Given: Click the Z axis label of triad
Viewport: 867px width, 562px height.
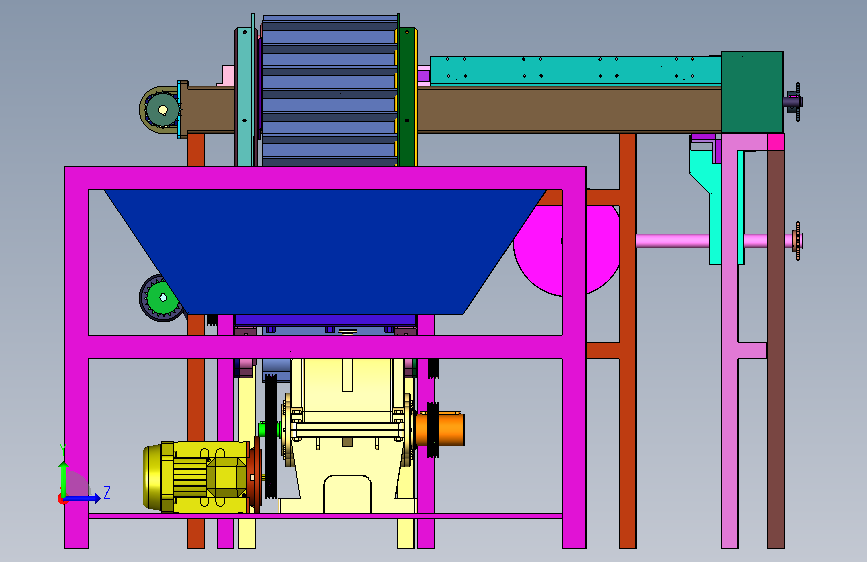Looking at the screenshot, I should (x=107, y=492).
